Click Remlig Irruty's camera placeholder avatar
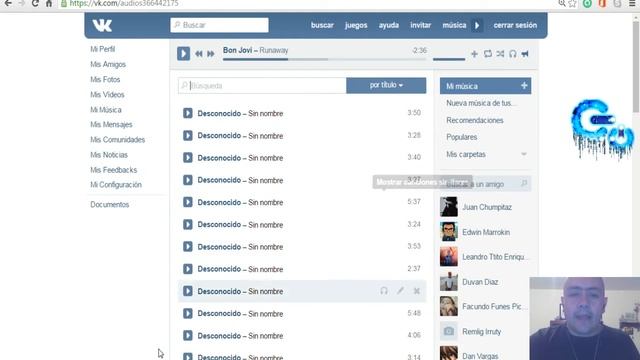640x360 pixels. pos(449,331)
